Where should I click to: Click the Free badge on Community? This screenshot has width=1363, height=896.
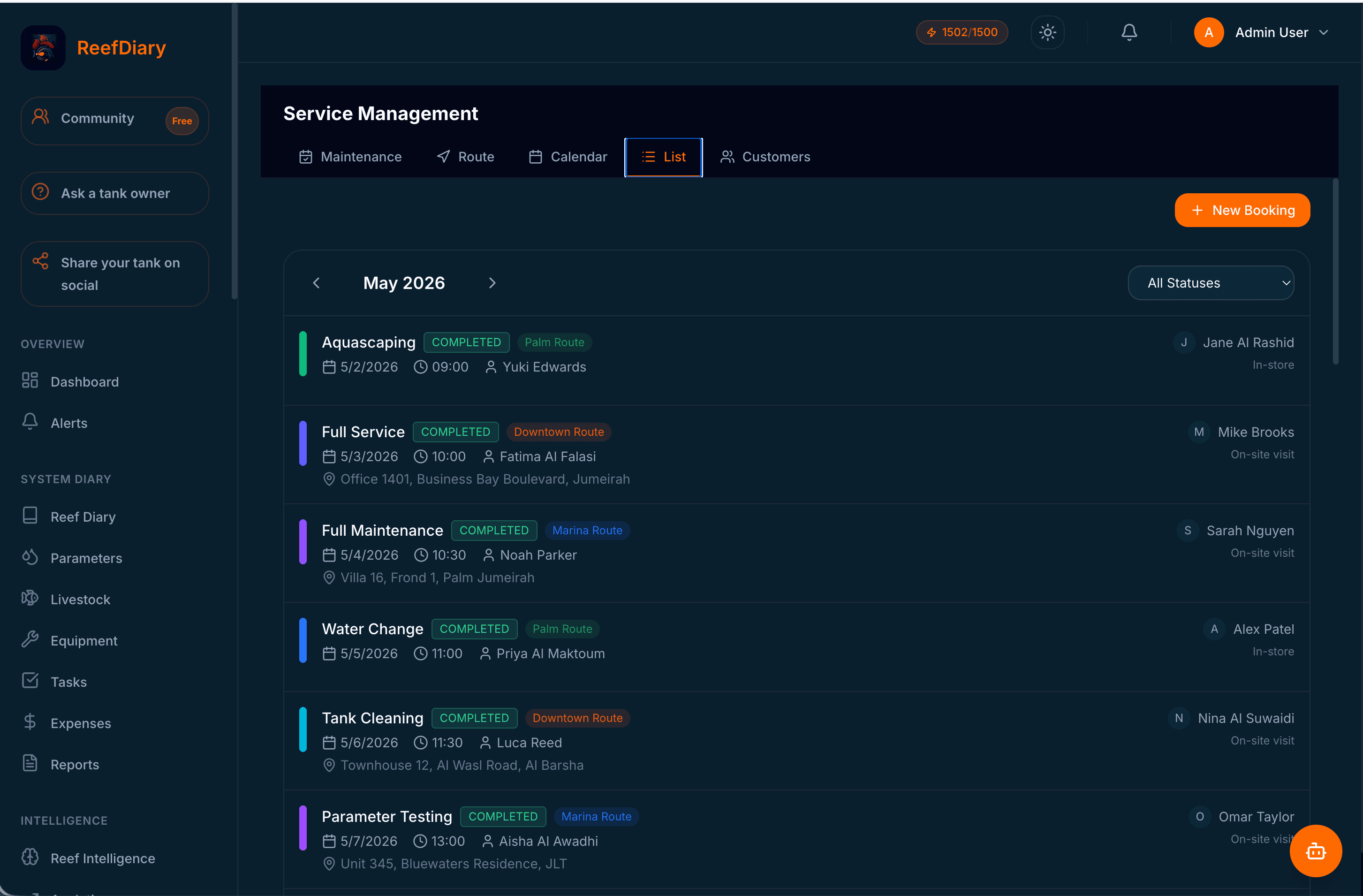(x=182, y=121)
